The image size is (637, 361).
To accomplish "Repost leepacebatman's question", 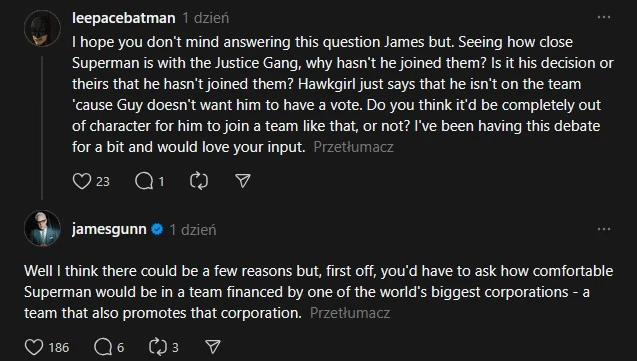I will pyautogui.click(x=199, y=181).
